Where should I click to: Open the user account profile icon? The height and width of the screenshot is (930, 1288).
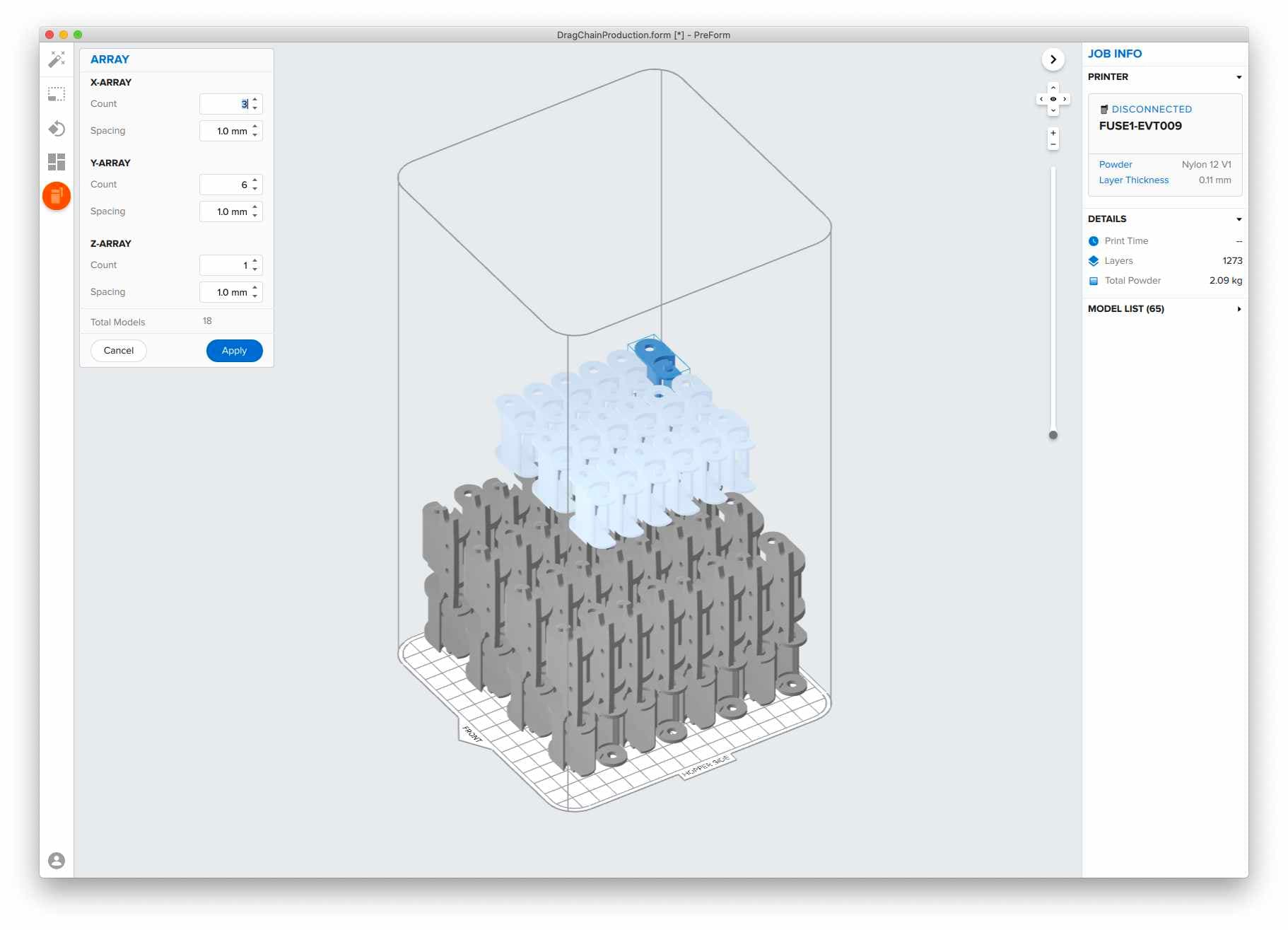[x=57, y=860]
